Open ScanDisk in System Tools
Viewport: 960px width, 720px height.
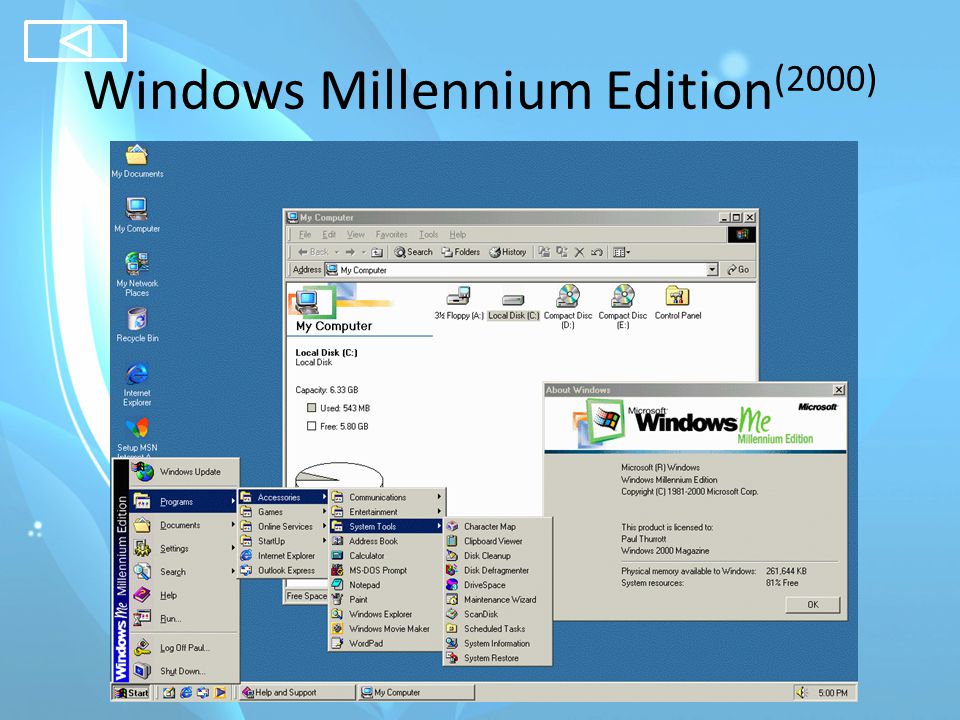497,614
